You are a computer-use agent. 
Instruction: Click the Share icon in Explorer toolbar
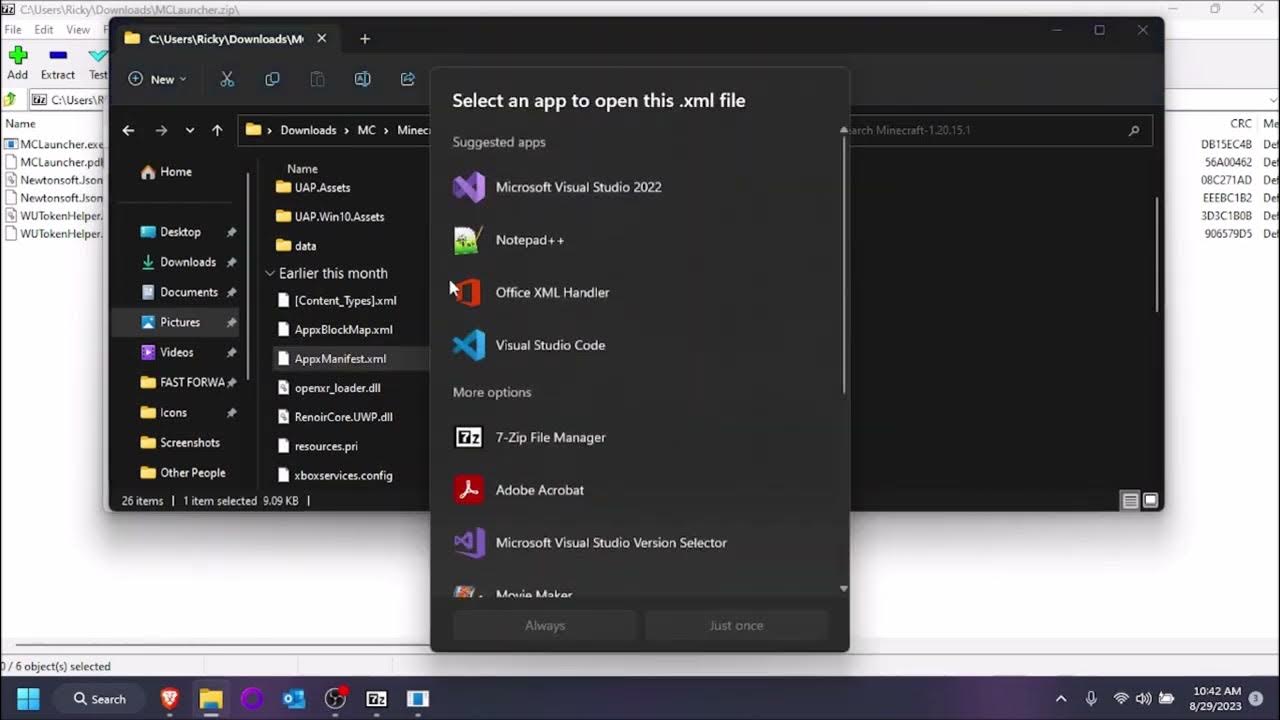click(x=407, y=79)
